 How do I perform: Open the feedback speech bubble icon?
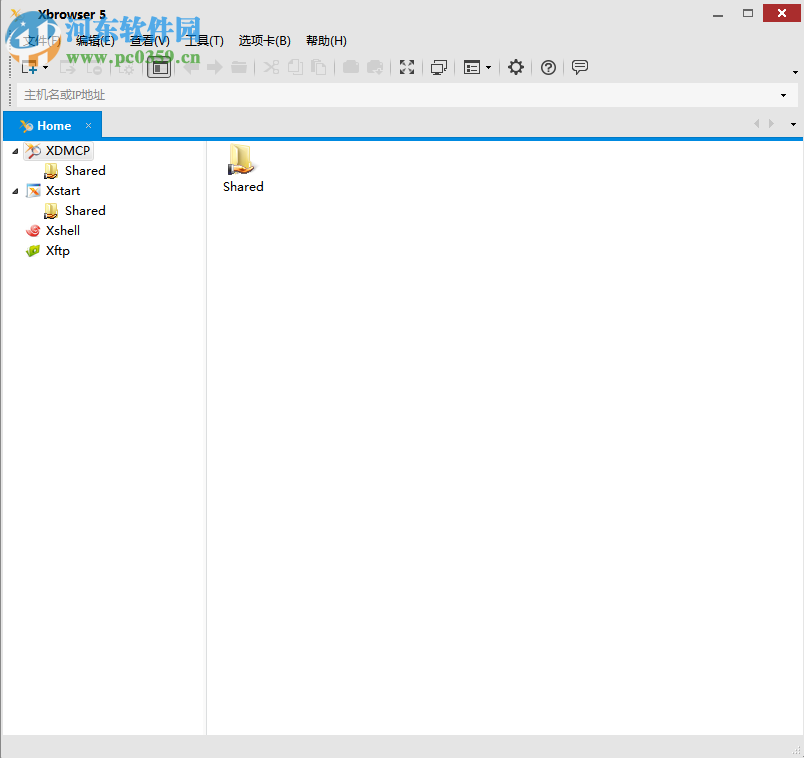[580, 67]
